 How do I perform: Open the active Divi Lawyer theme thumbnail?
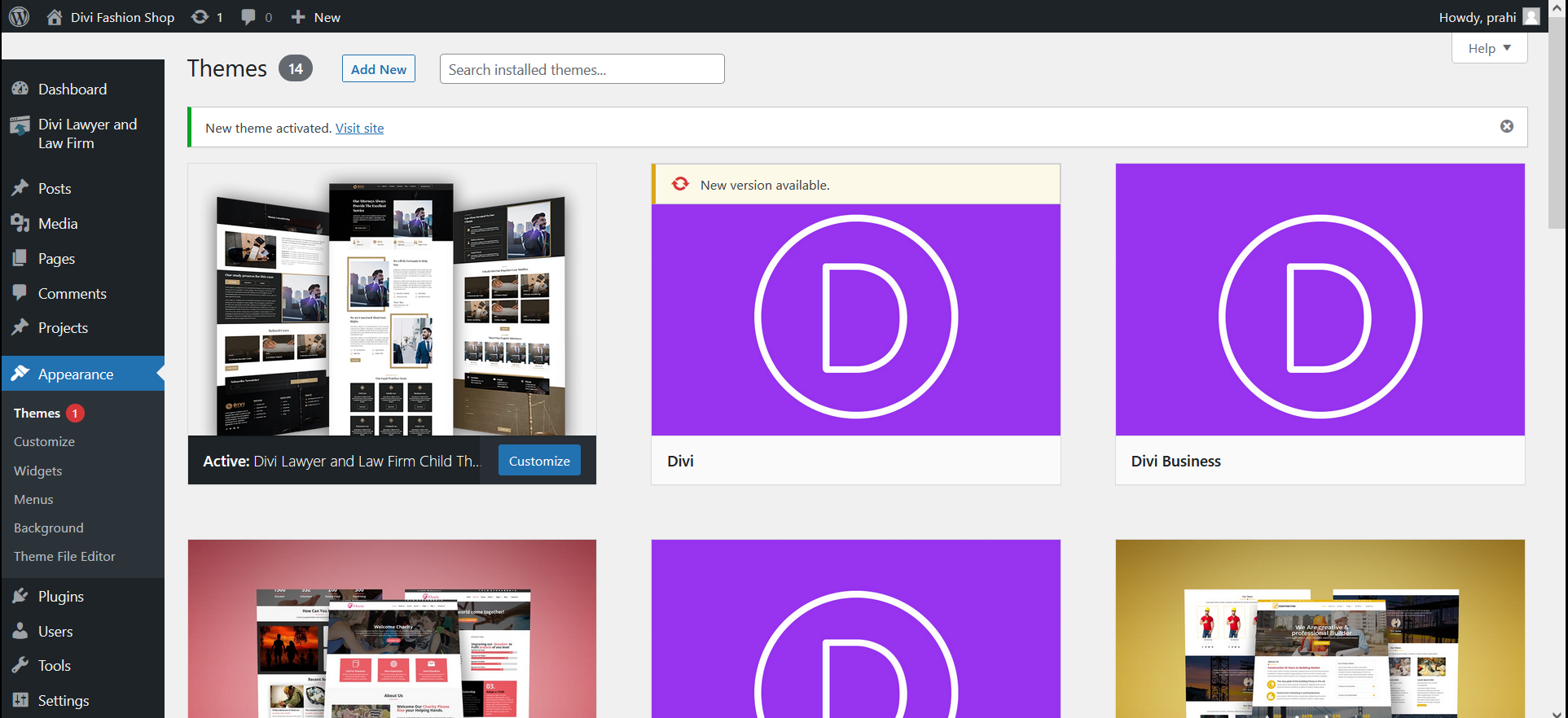tap(392, 300)
